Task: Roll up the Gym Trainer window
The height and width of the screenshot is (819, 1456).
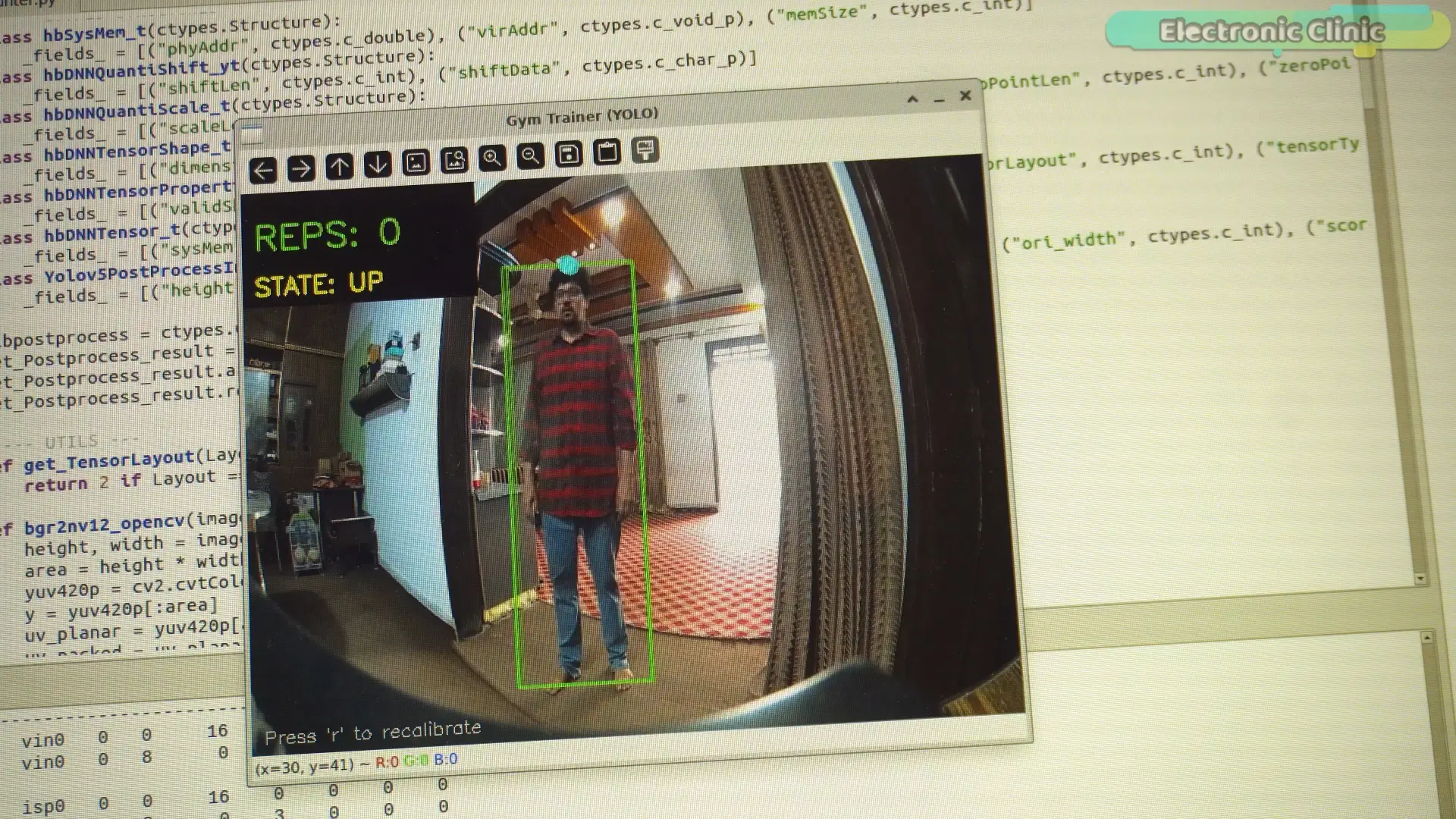Action: pyautogui.click(x=913, y=99)
